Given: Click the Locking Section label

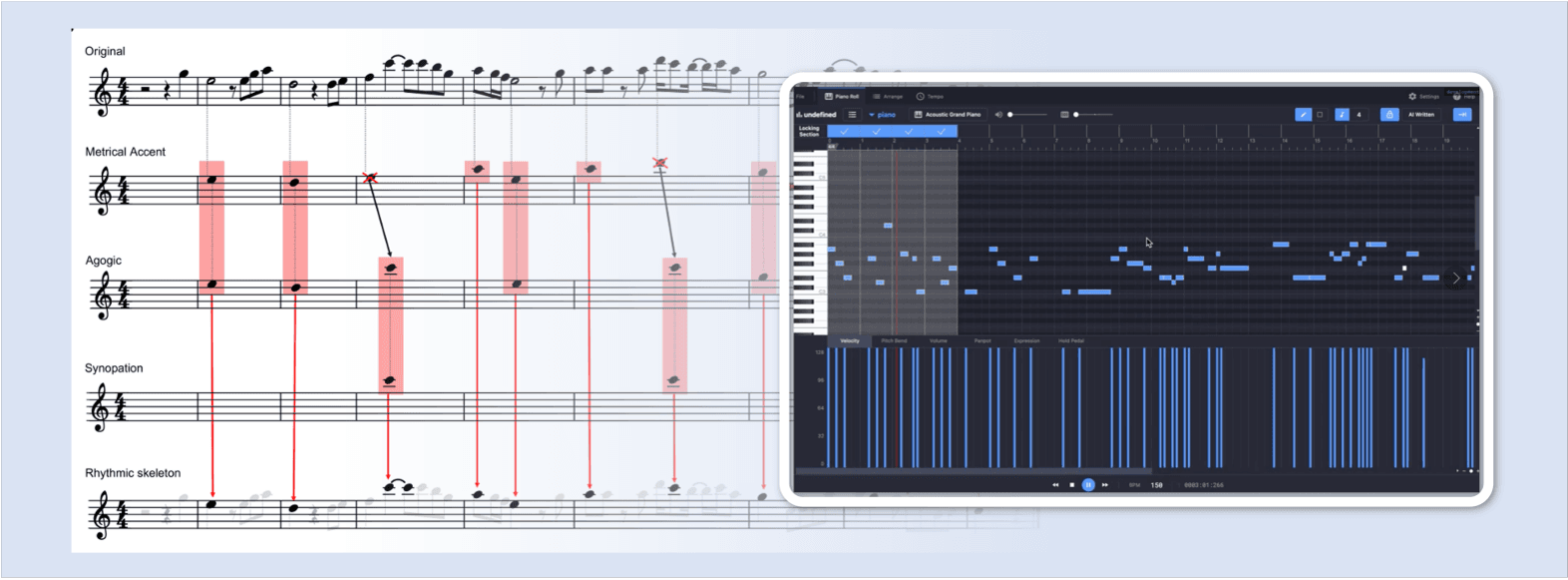Looking at the screenshot, I should point(809,131).
